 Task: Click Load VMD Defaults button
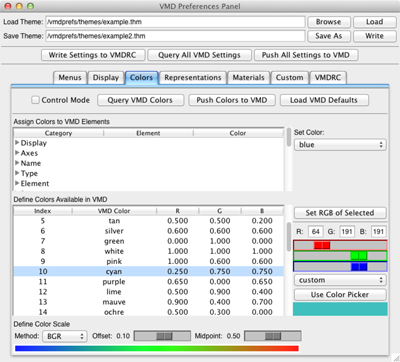tap(324, 100)
